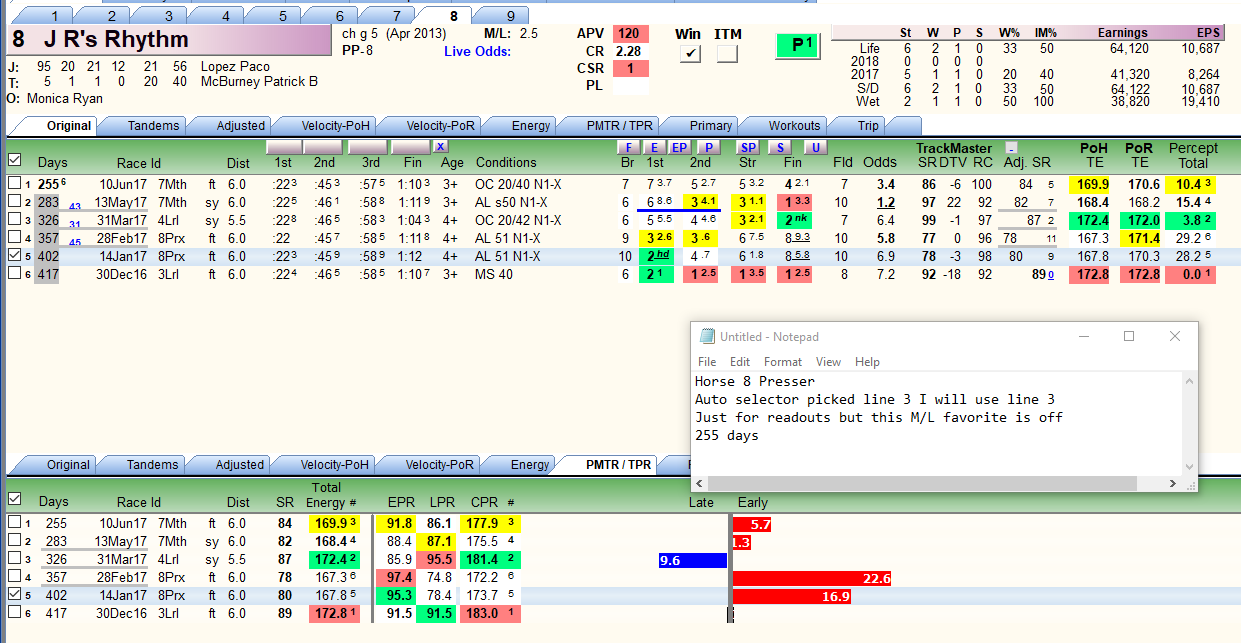Image resolution: width=1241 pixels, height=643 pixels.
Task: Uncheck line 5 (14Jan17) in upper table
Action: click(14, 256)
